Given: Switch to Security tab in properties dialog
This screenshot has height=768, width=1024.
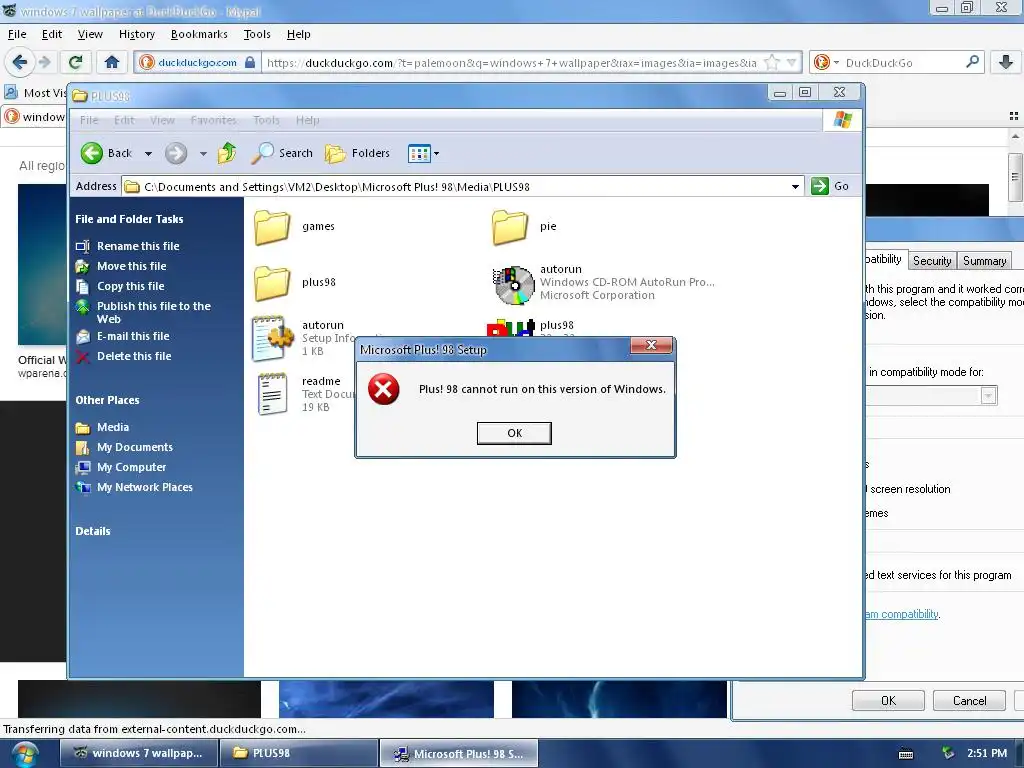Looking at the screenshot, I should coord(932,261).
